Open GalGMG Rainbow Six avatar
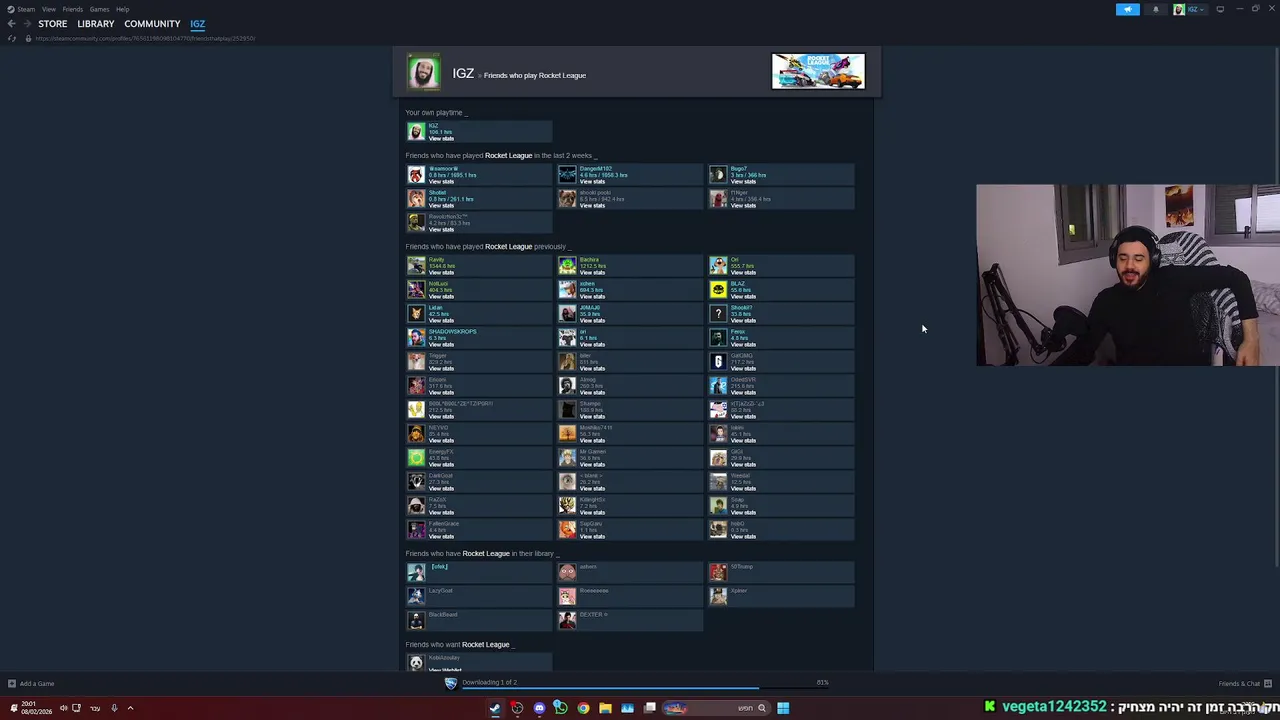 coord(718,362)
